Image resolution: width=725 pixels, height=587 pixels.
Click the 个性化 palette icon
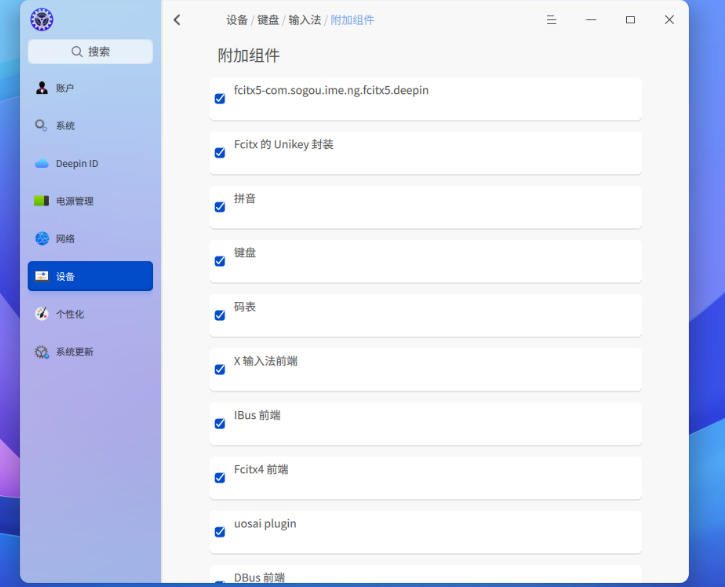[42, 314]
